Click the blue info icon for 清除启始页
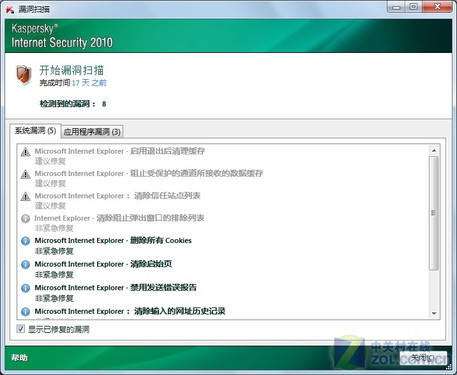This screenshot has width=457, height=375. (25, 264)
